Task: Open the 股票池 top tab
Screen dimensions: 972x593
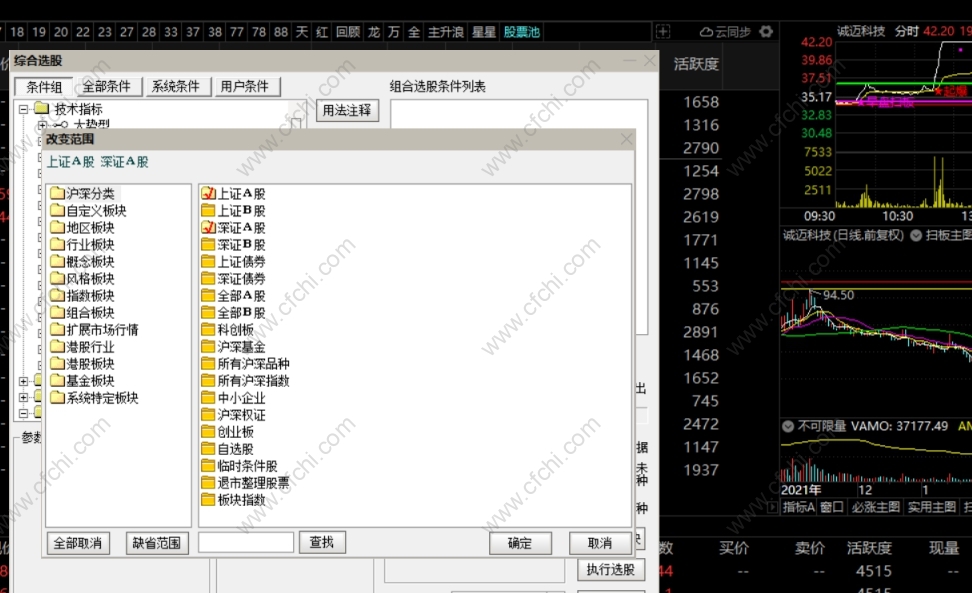Action: tap(521, 32)
